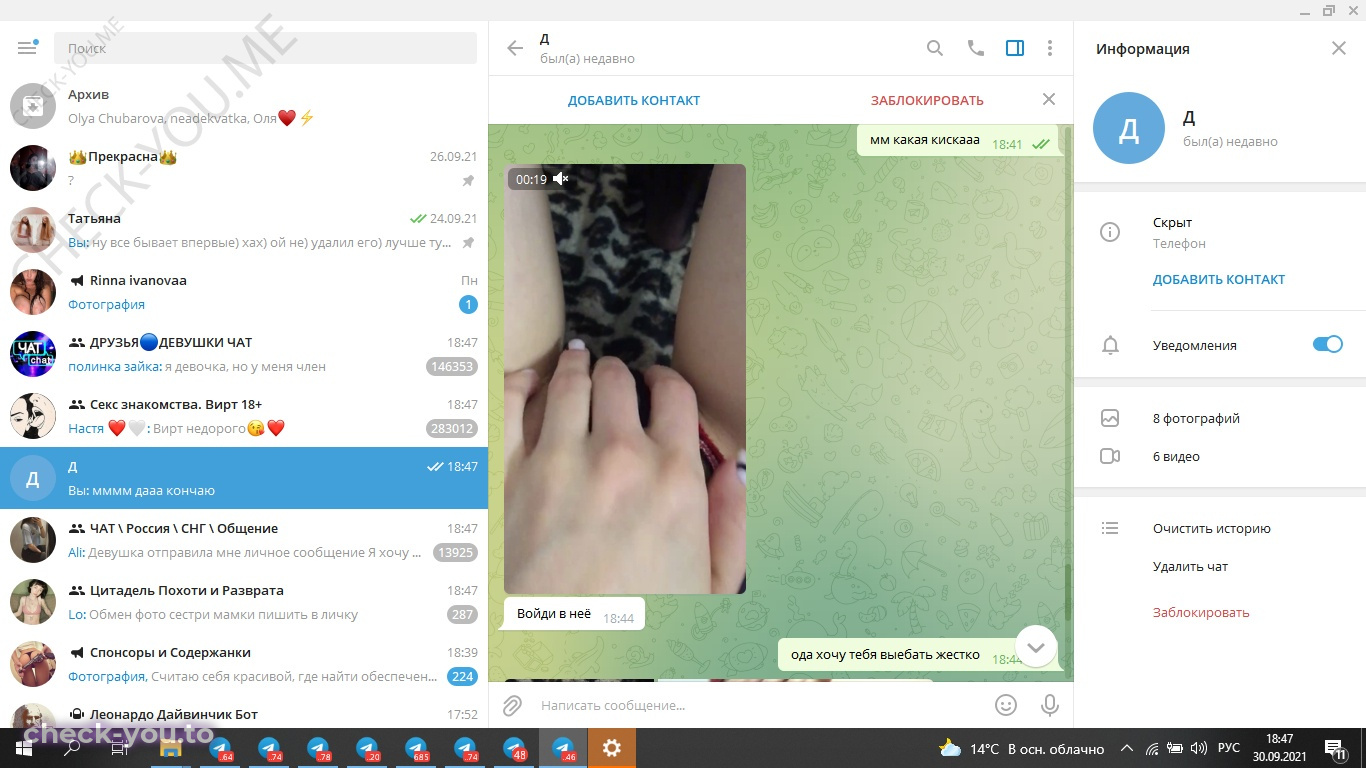Open the Татьяна chat
Screen dimensions: 1366x768
[244, 230]
